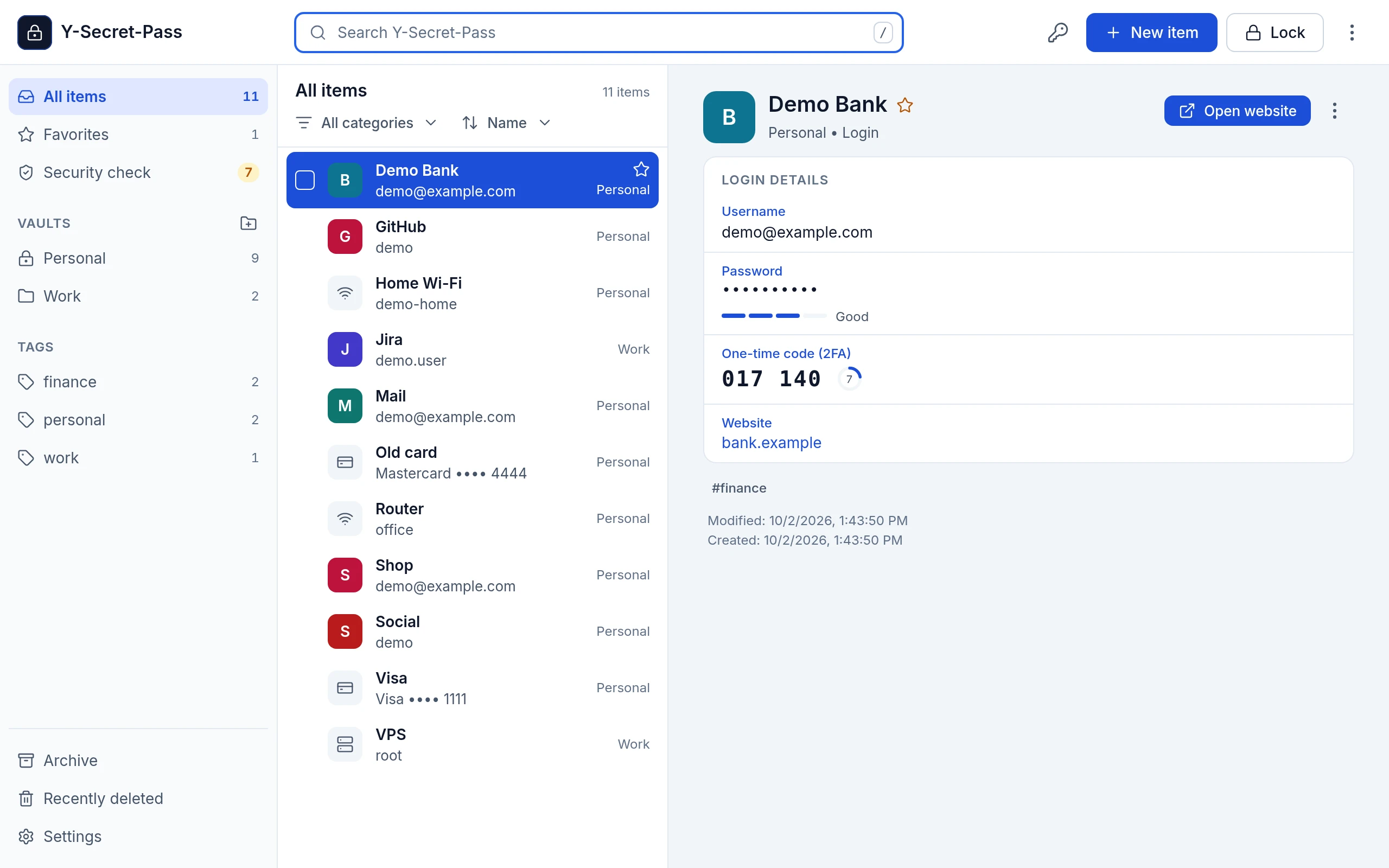This screenshot has height=868, width=1389.
Task: Open Recently deleted in sidebar
Action: click(138, 799)
